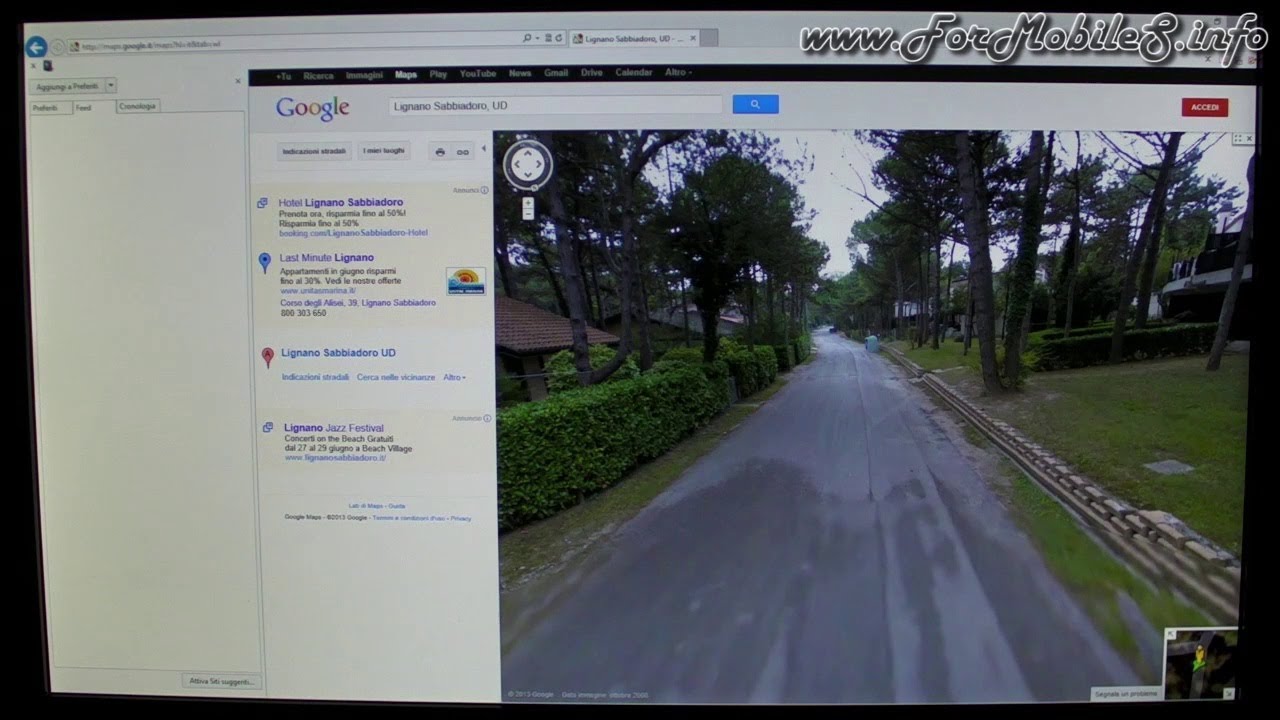Open the Hotel Lignano Sabbiadoro ad link
1280x720 pixels.
pos(341,202)
